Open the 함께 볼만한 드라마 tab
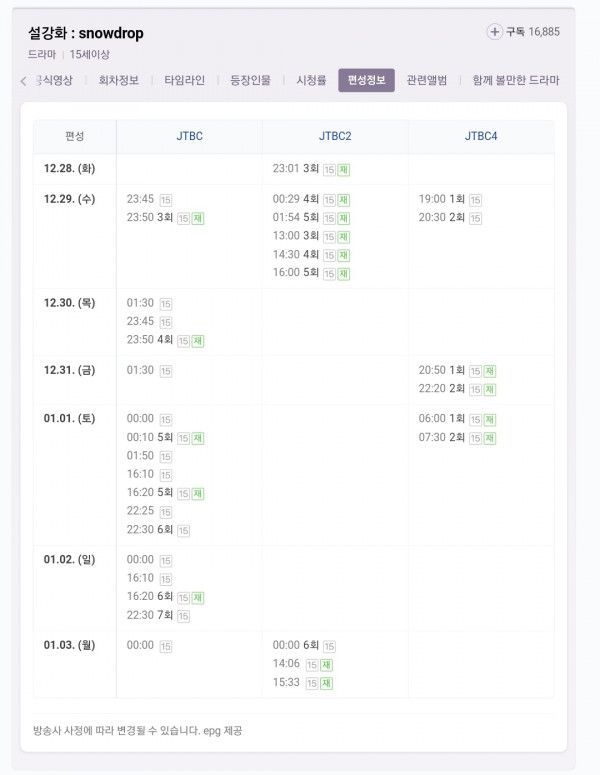This screenshot has height=775, width=600. pyautogui.click(x=515, y=81)
